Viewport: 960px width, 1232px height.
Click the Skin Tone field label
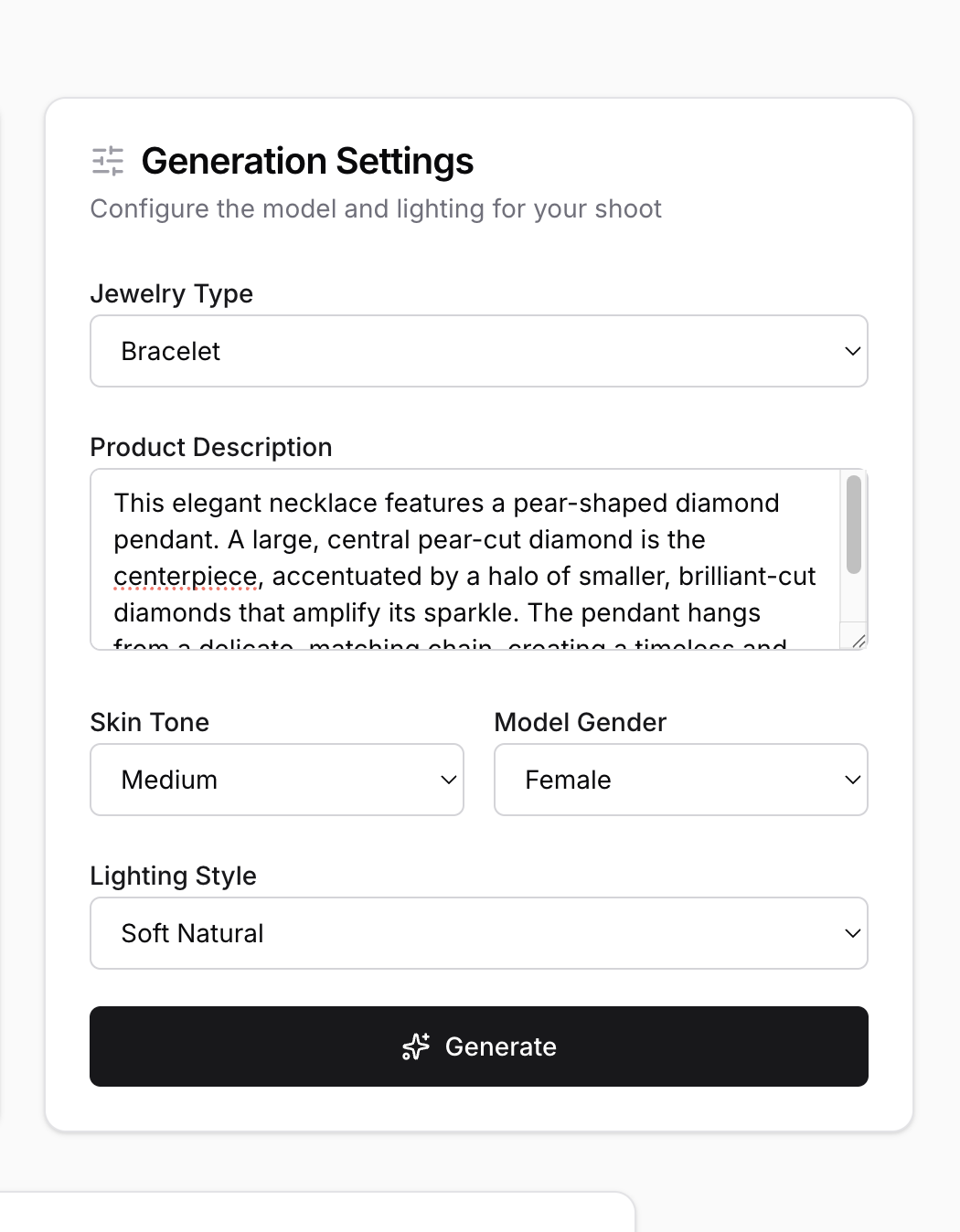click(150, 722)
